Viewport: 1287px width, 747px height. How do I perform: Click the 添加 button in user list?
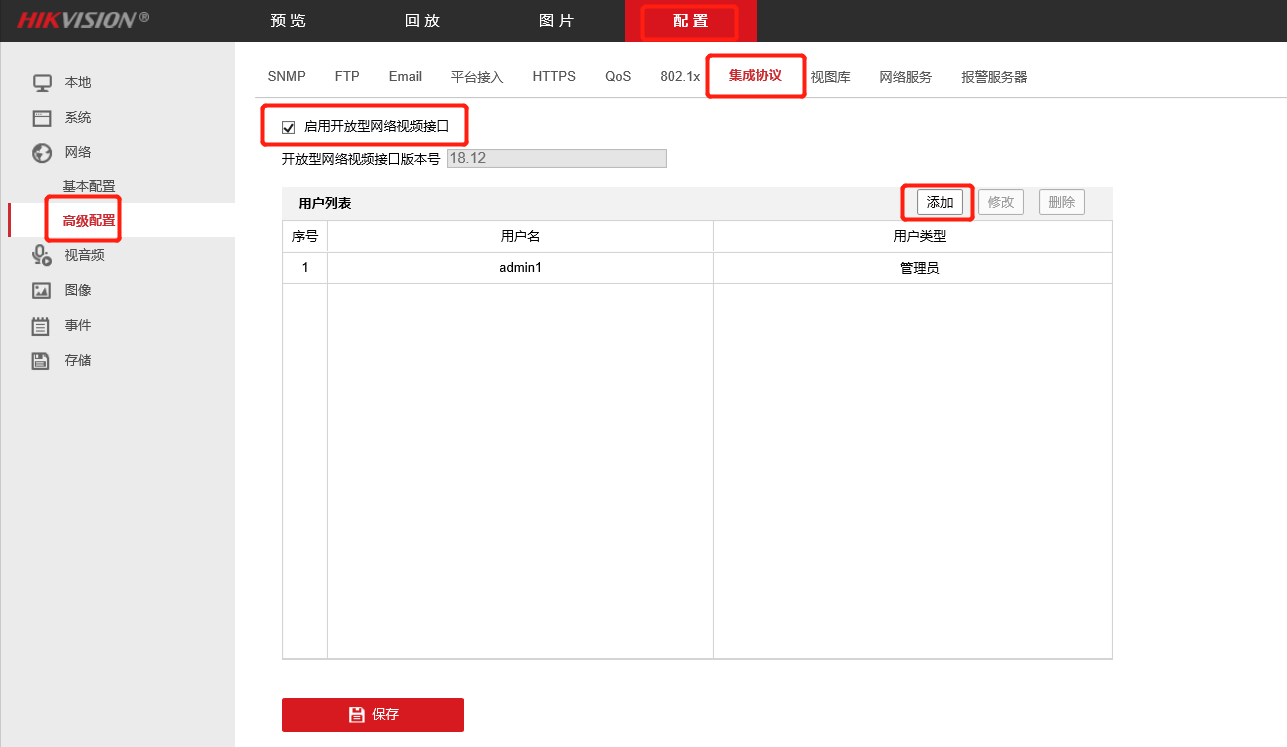[939, 202]
